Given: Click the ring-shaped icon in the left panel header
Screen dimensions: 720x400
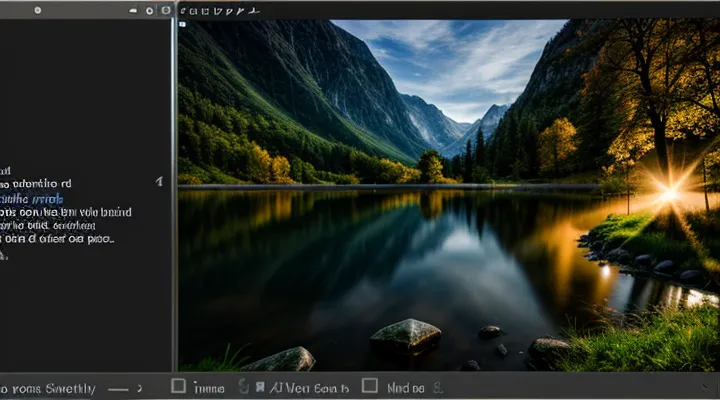Looking at the screenshot, I should 150,11.
